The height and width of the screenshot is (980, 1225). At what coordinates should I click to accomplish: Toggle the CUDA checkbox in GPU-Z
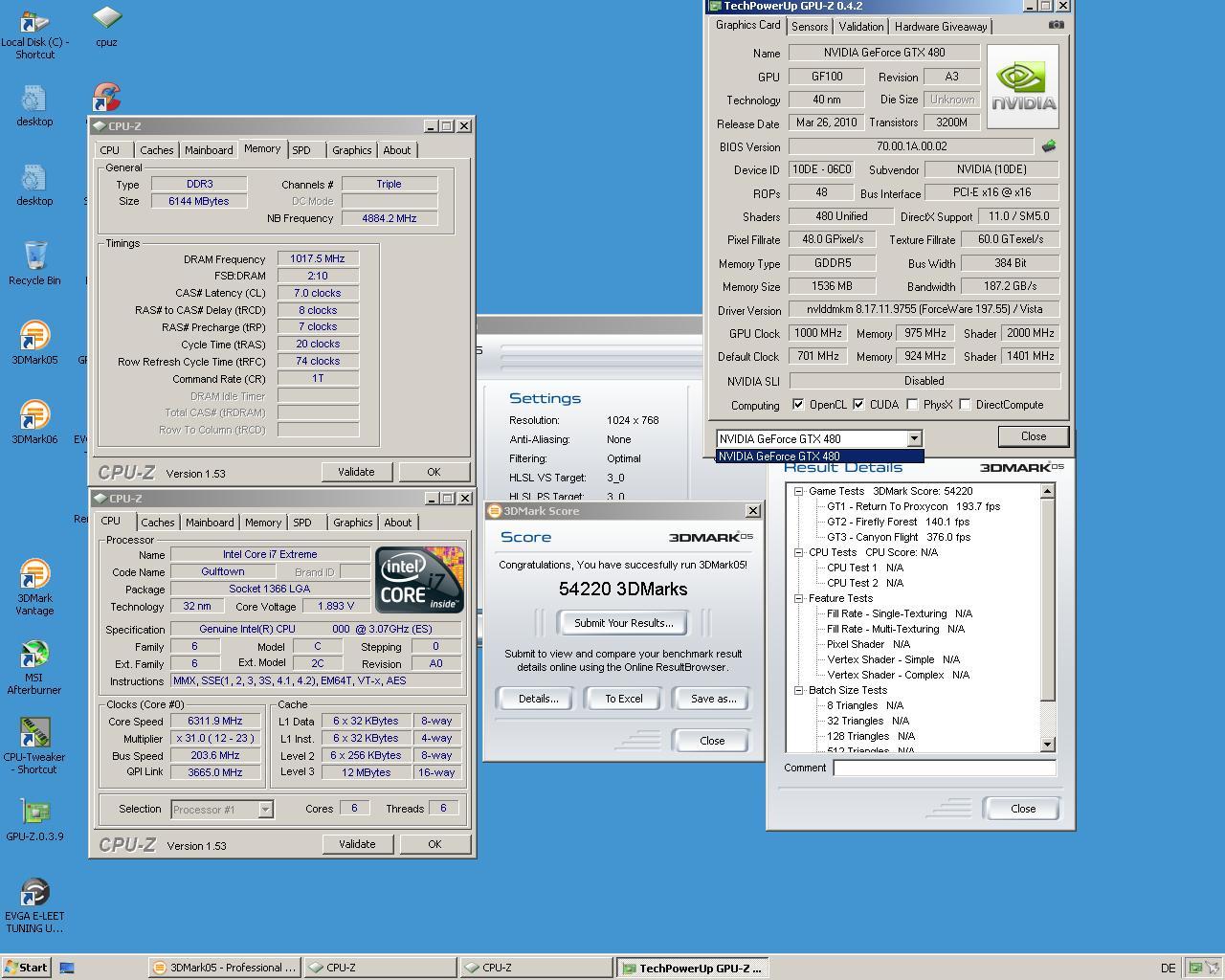pyautogui.click(x=858, y=405)
